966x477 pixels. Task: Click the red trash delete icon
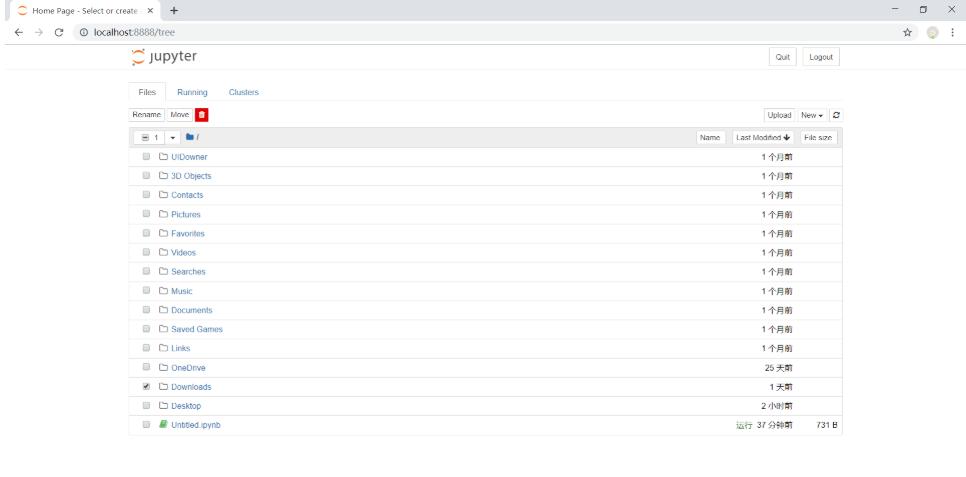pos(202,115)
